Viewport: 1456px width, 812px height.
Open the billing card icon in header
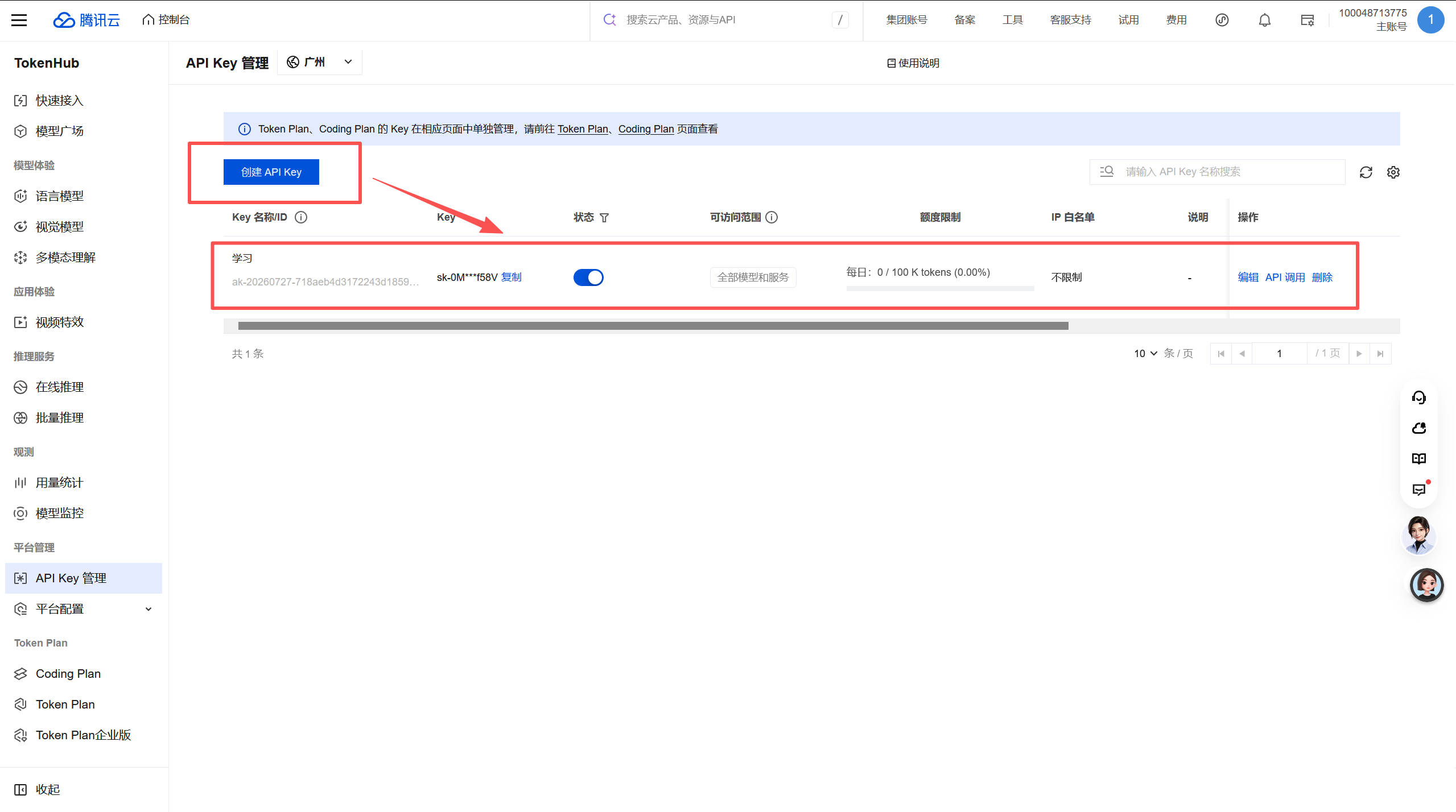tap(1307, 20)
